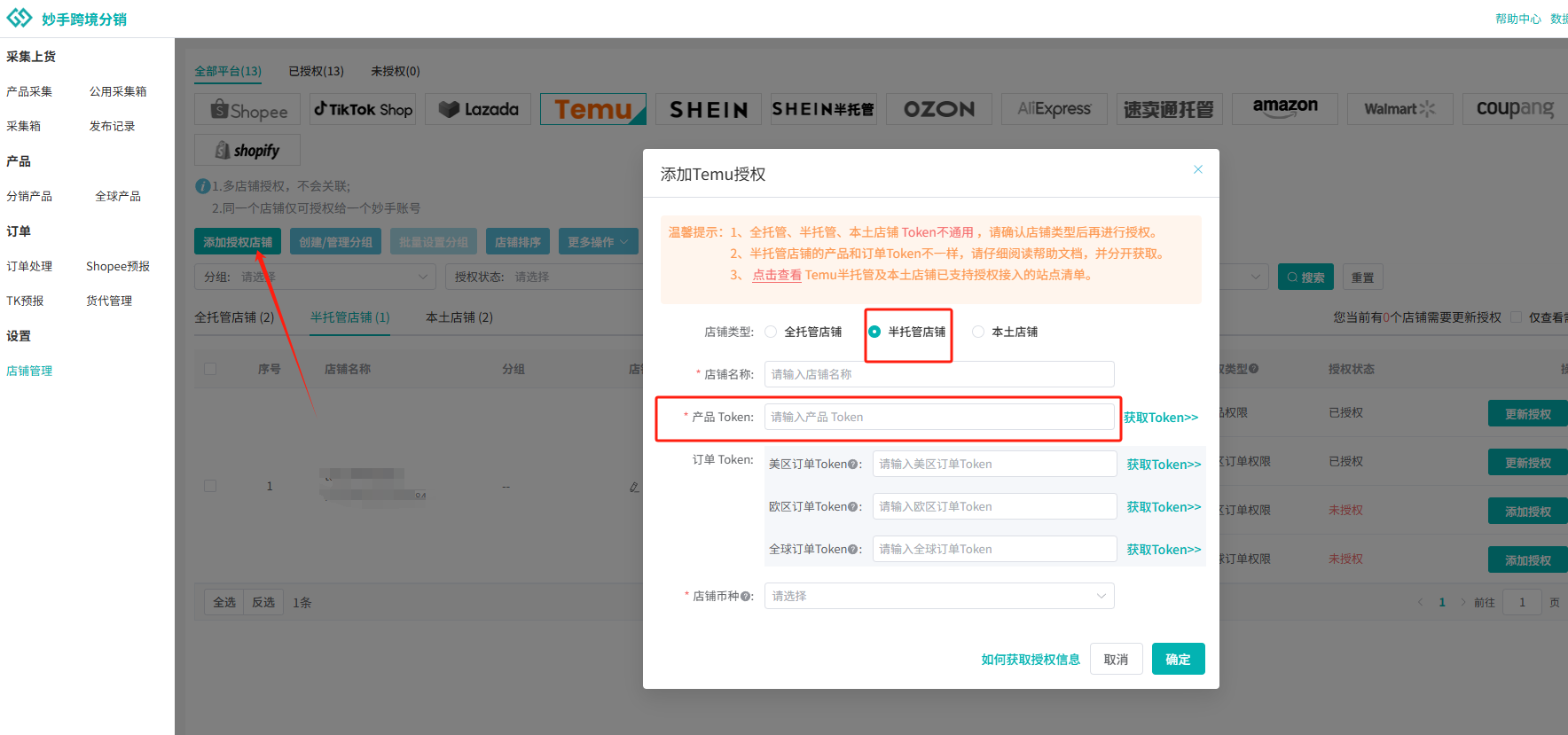Click the help icon next to 全球订单Token
Viewport: 1568px width, 735px height.
pos(852,550)
